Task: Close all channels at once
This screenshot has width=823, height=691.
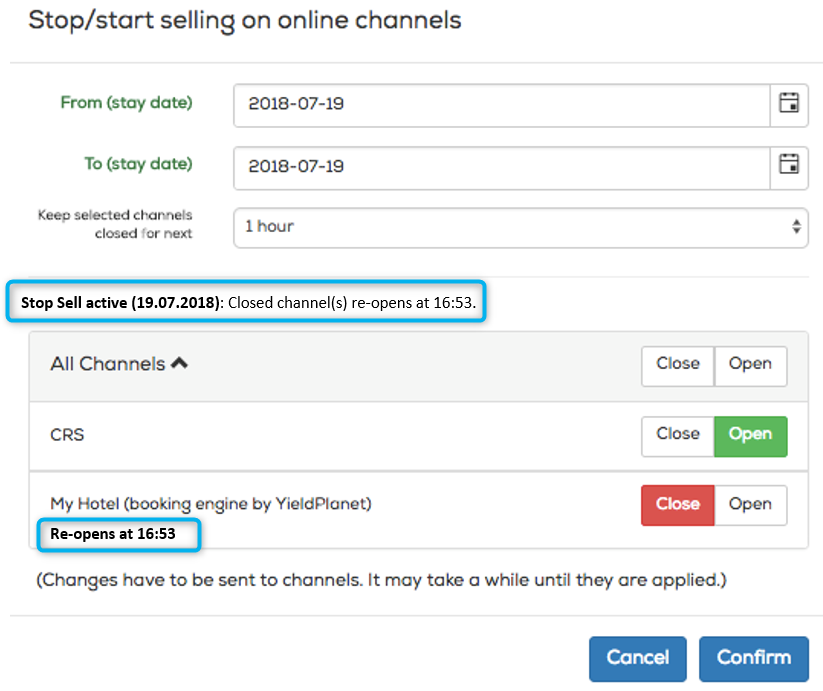Action: [x=678, y=366]
